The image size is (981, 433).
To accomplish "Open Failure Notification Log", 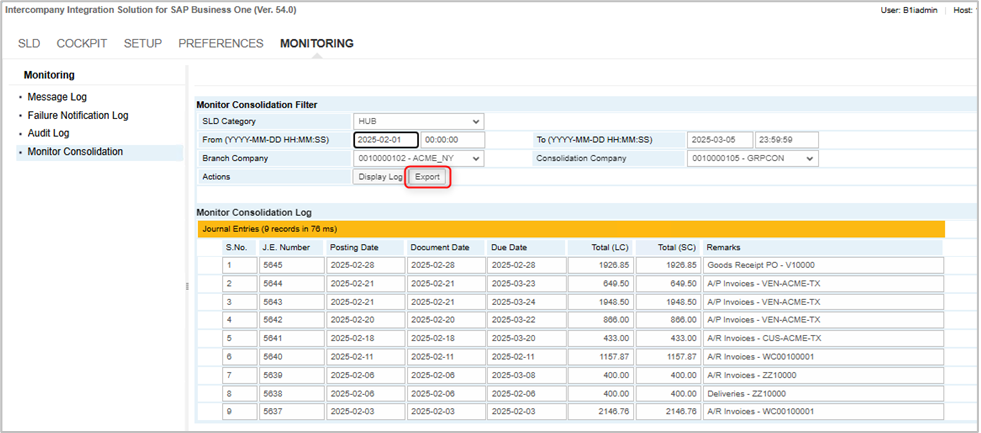I will click(x=78, y=115).
